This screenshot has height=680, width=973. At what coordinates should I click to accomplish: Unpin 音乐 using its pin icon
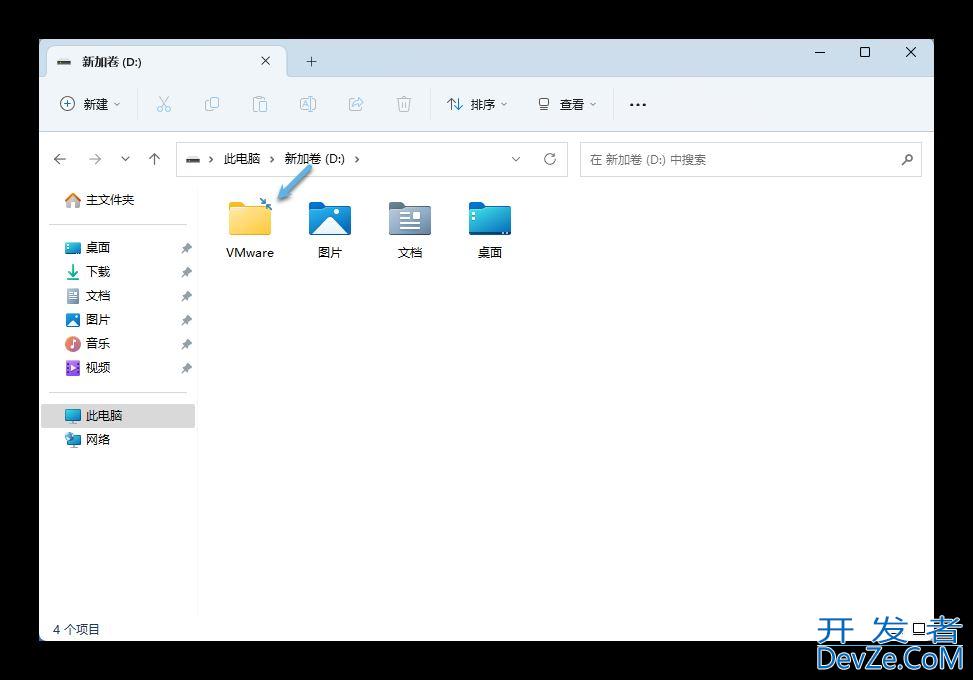pos(186,344)
